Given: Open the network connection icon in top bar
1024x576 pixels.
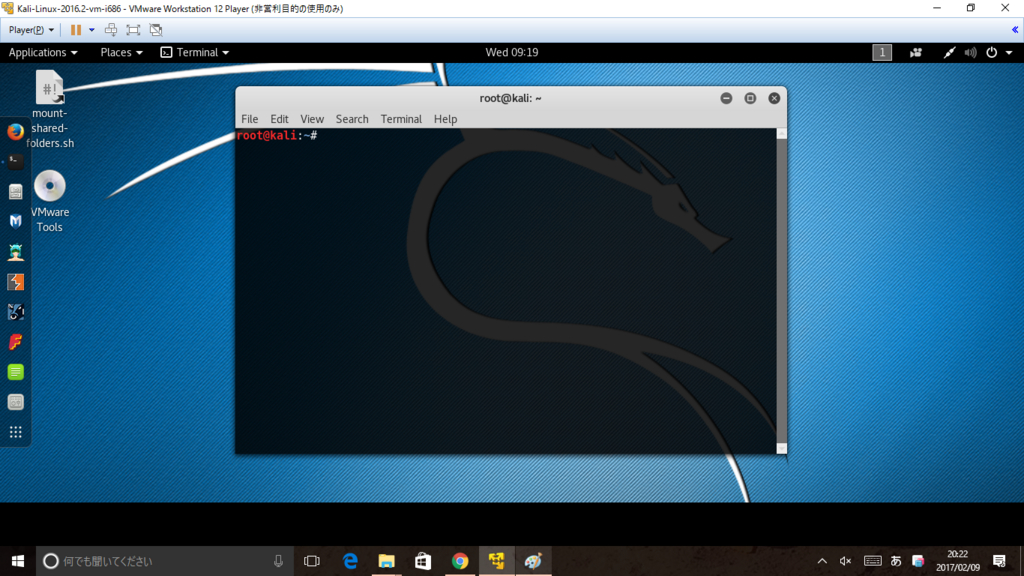Looking at the screenshot, I should (x=949, y=52).
